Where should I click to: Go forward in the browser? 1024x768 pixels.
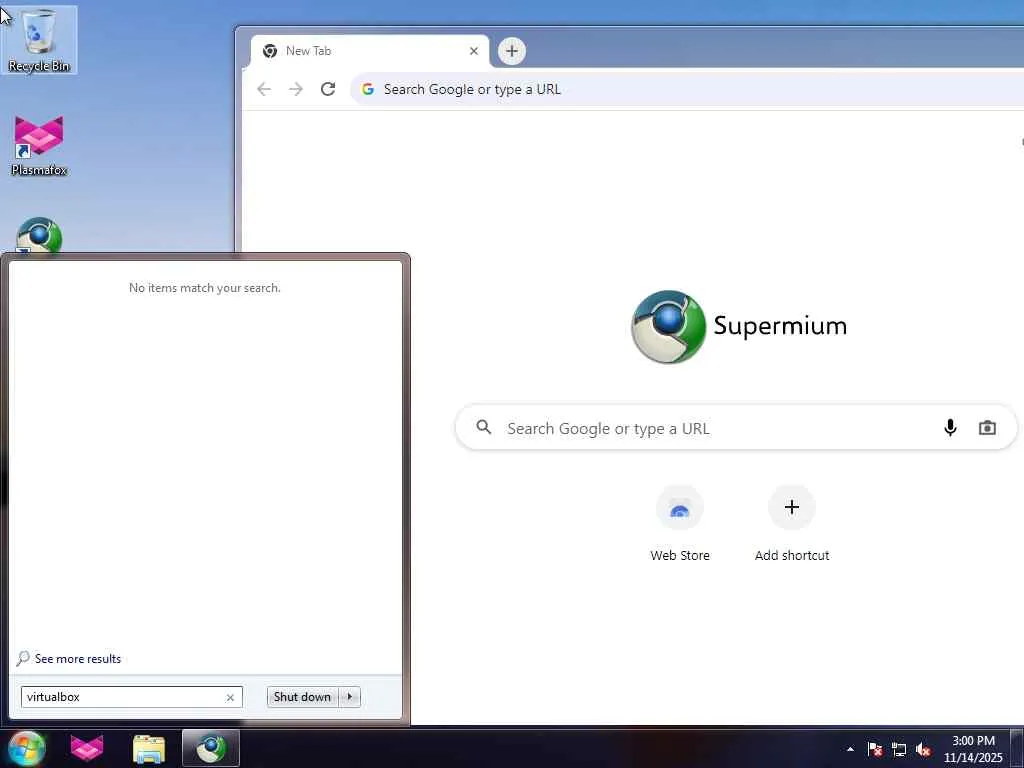pyautogui.click(x=296, y=89)
